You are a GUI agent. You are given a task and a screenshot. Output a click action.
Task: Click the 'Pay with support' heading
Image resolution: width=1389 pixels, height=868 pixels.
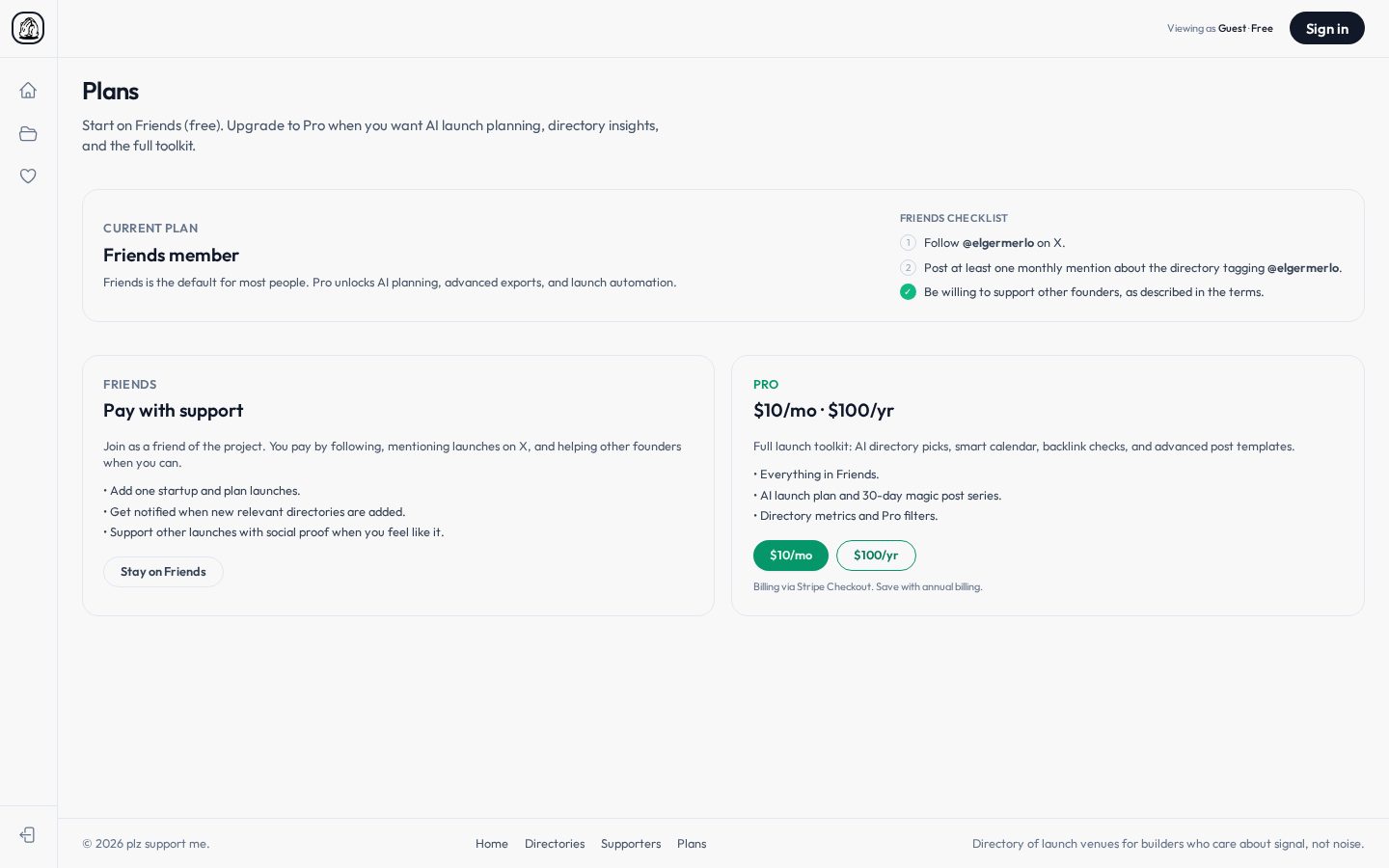[x=173, y=411]
